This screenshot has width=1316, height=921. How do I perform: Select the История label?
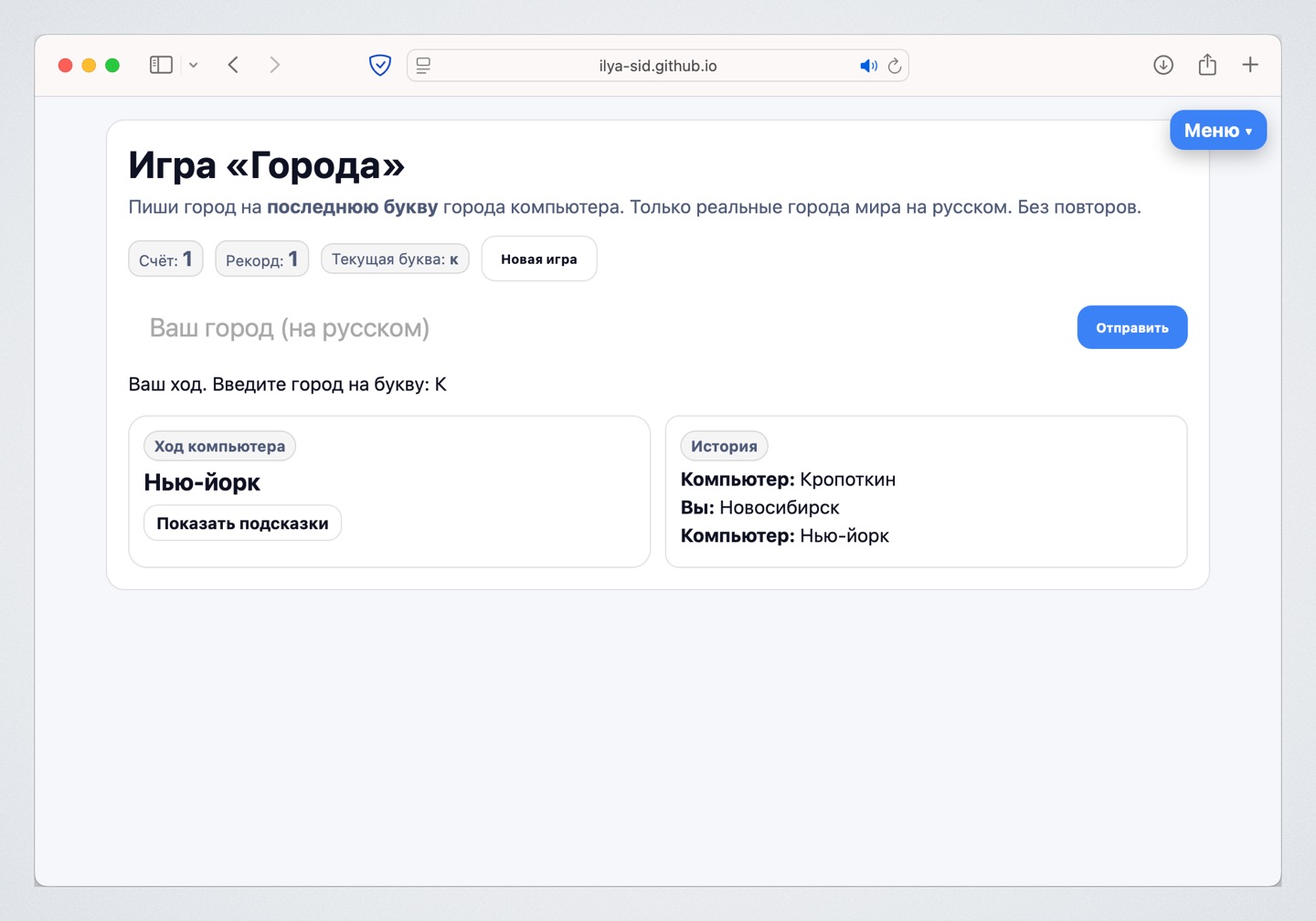pyautogui.click(x=724, y=447)
